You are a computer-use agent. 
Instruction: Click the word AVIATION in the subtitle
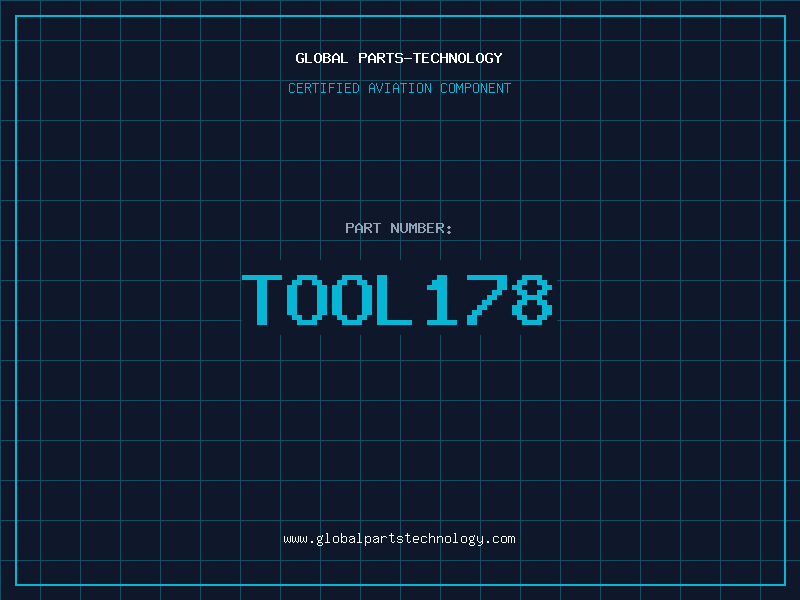point(399,88)
